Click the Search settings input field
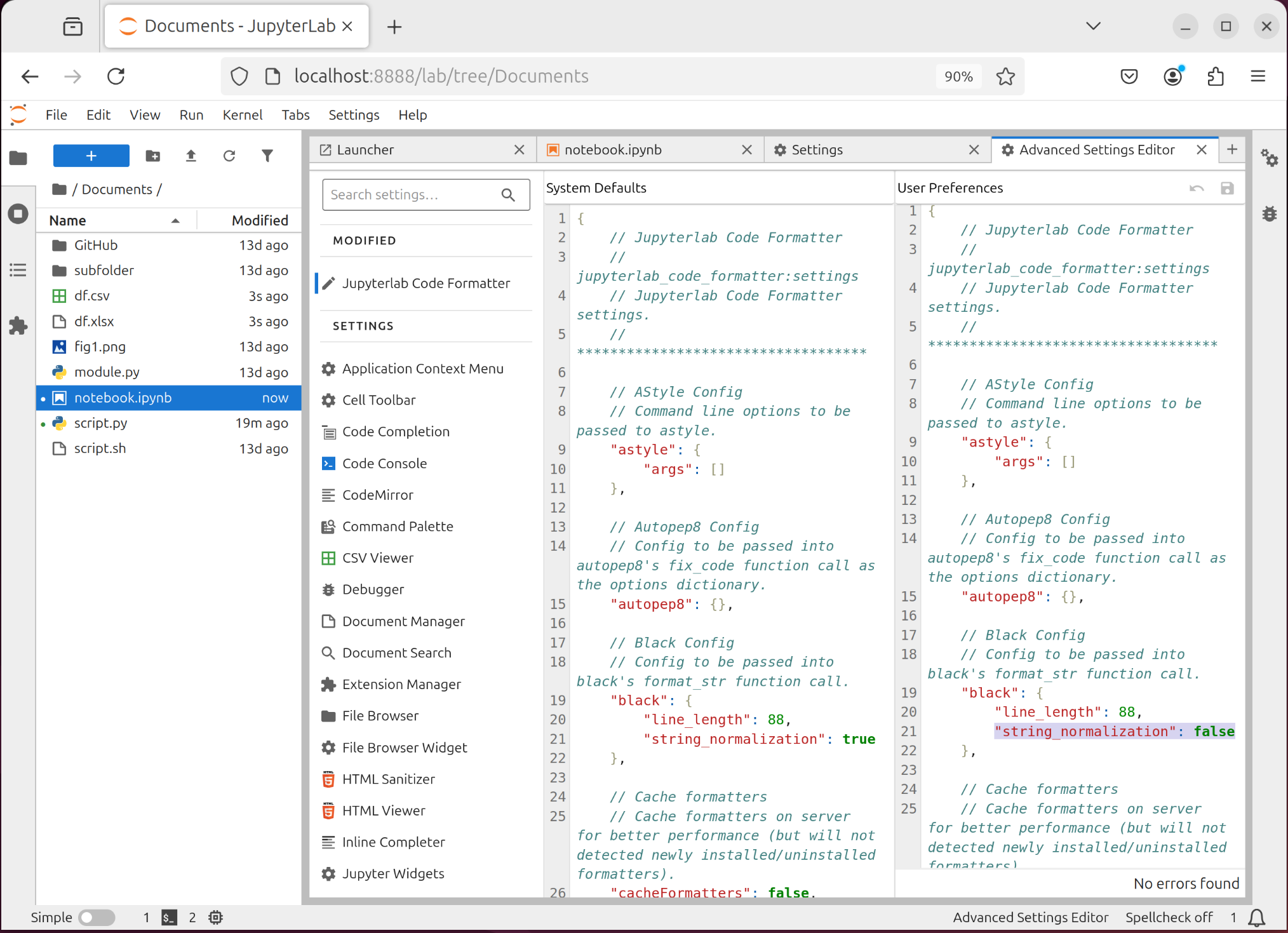1288x933 pixels. 426,194
